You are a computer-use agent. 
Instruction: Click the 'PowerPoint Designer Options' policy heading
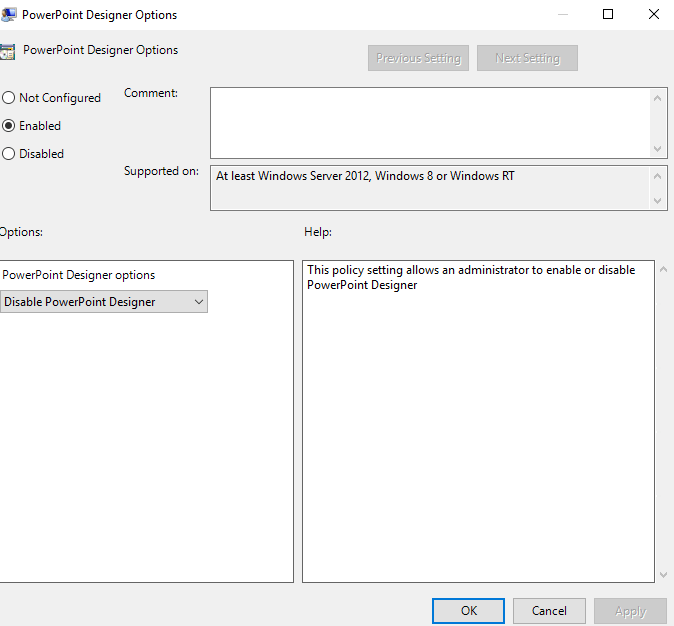coord(101,50)
